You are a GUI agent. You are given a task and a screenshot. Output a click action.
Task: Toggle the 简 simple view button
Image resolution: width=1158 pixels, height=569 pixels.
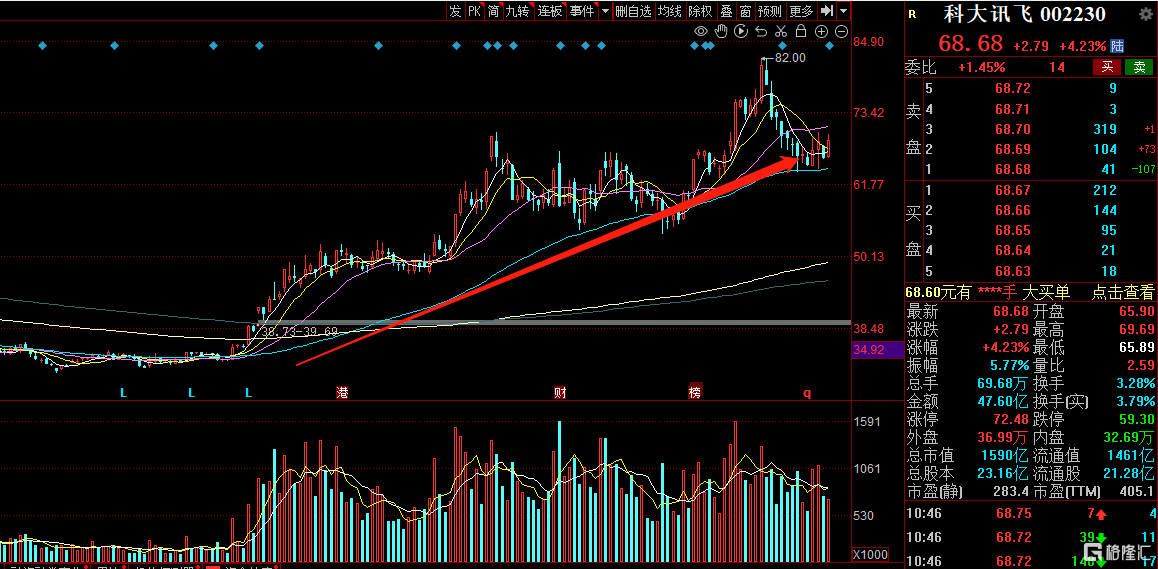pos(493,11)
